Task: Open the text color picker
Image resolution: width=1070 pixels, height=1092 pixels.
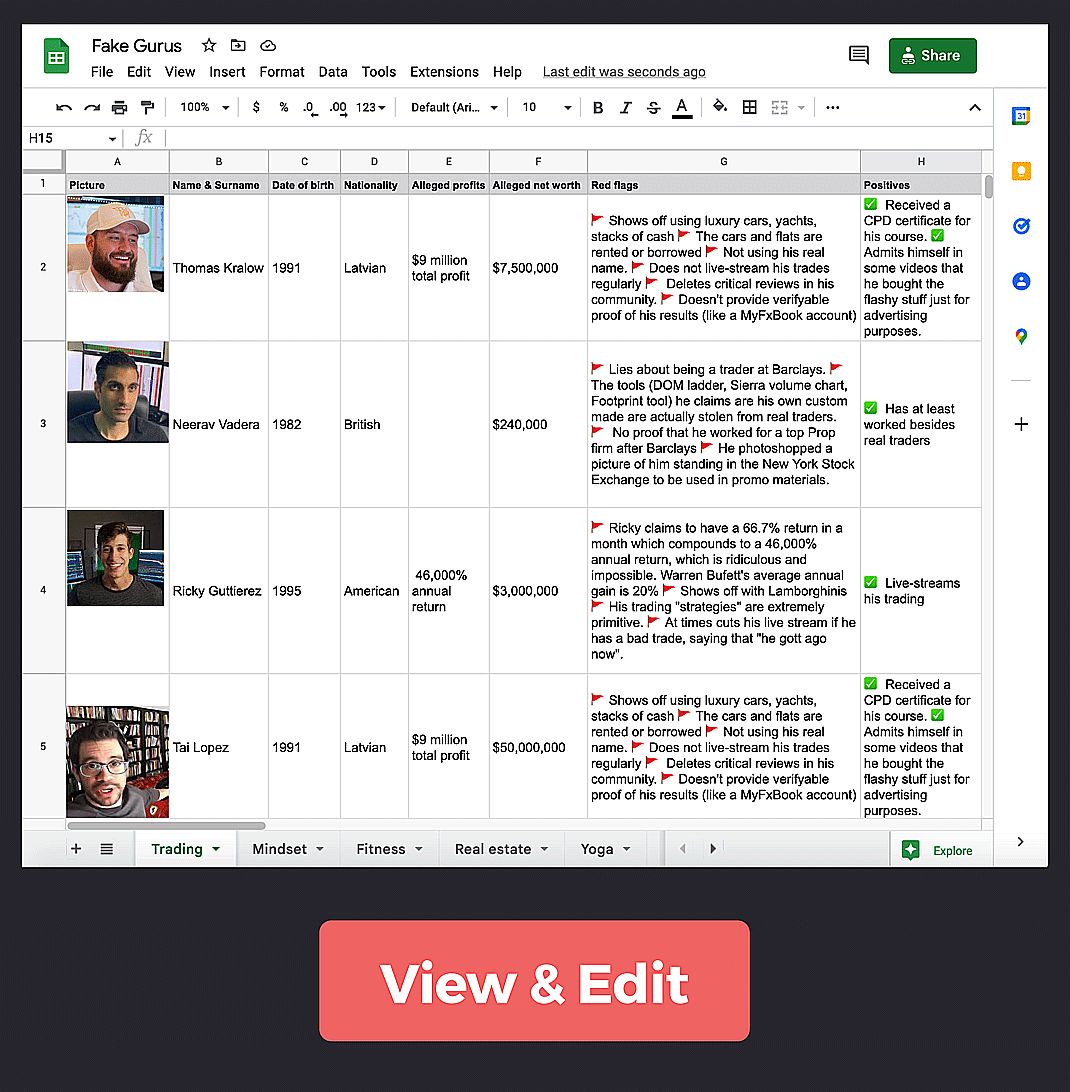Action: (x=682, y=108)
